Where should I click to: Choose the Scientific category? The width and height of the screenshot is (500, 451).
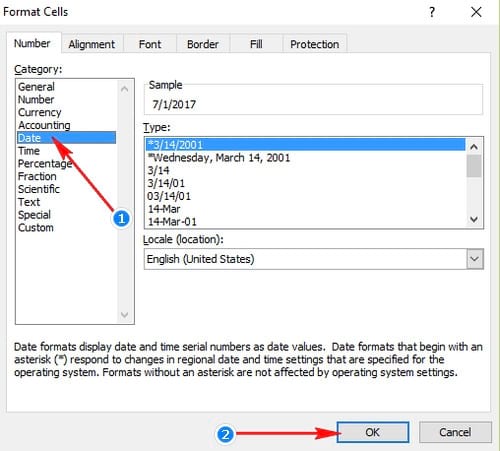point(67,189)
